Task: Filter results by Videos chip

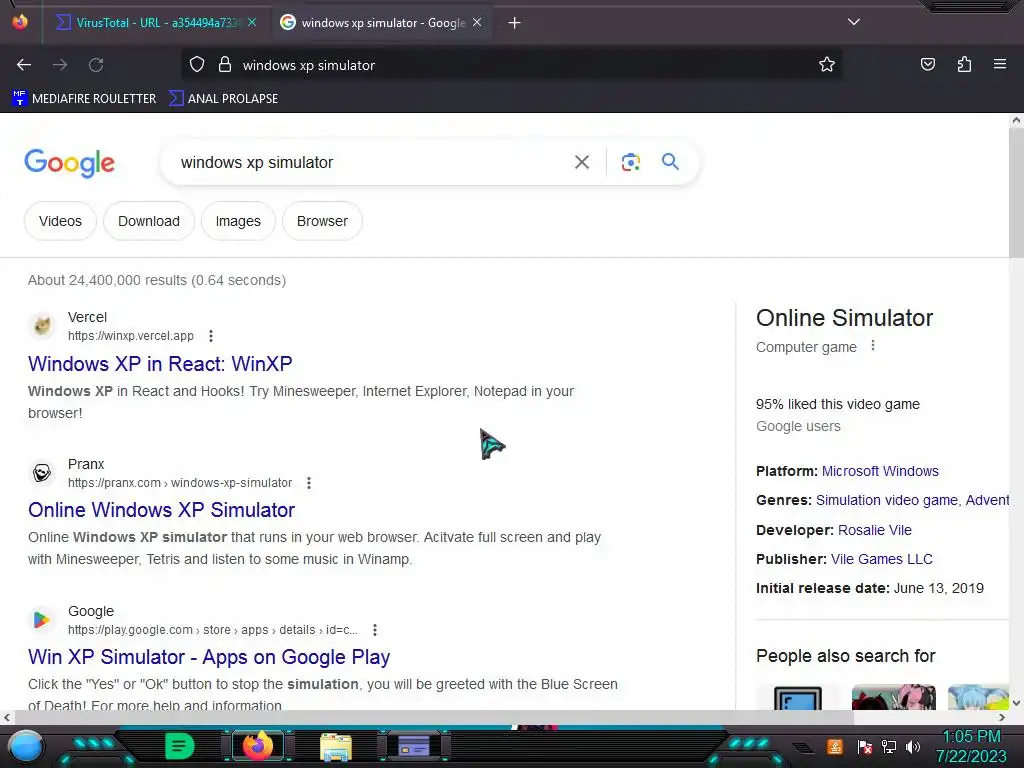Action: coord(60,221)
